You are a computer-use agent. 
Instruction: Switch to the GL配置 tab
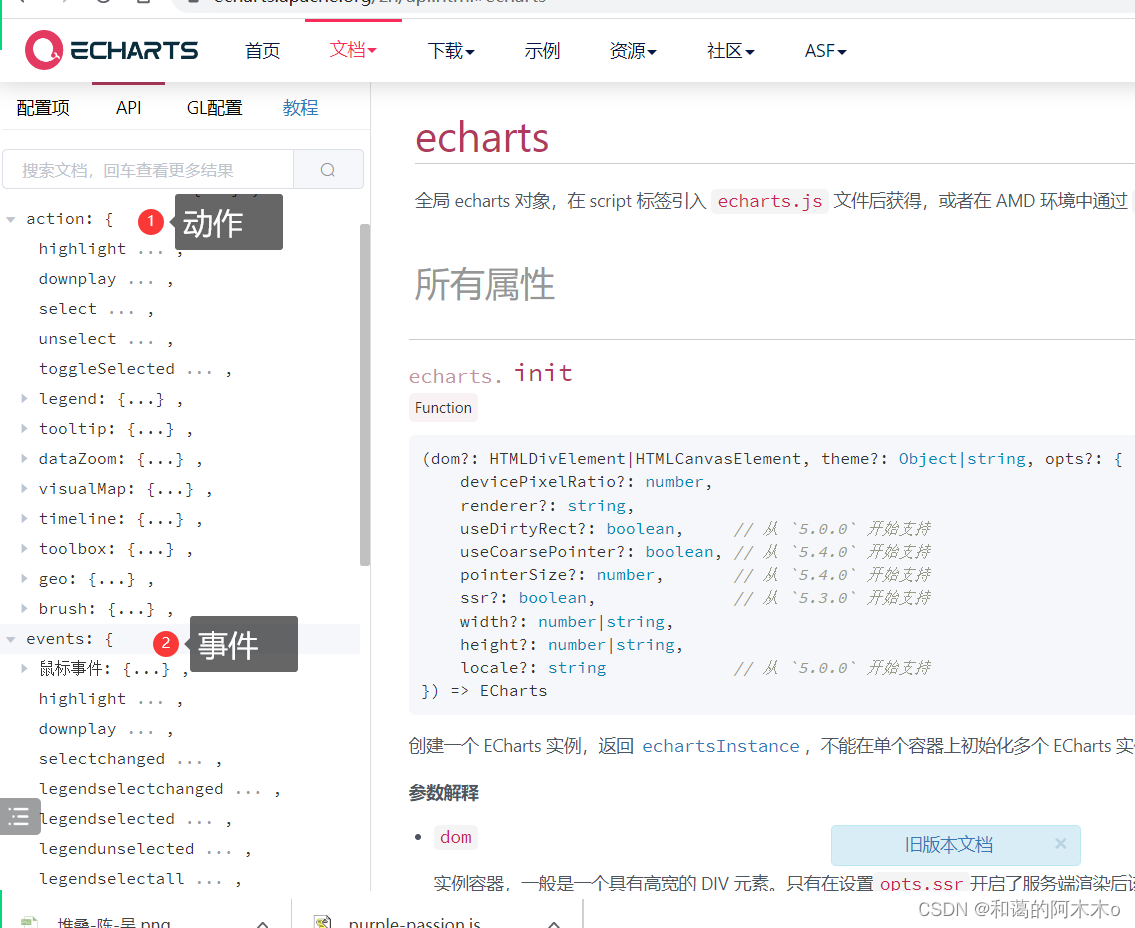[214, 108]
